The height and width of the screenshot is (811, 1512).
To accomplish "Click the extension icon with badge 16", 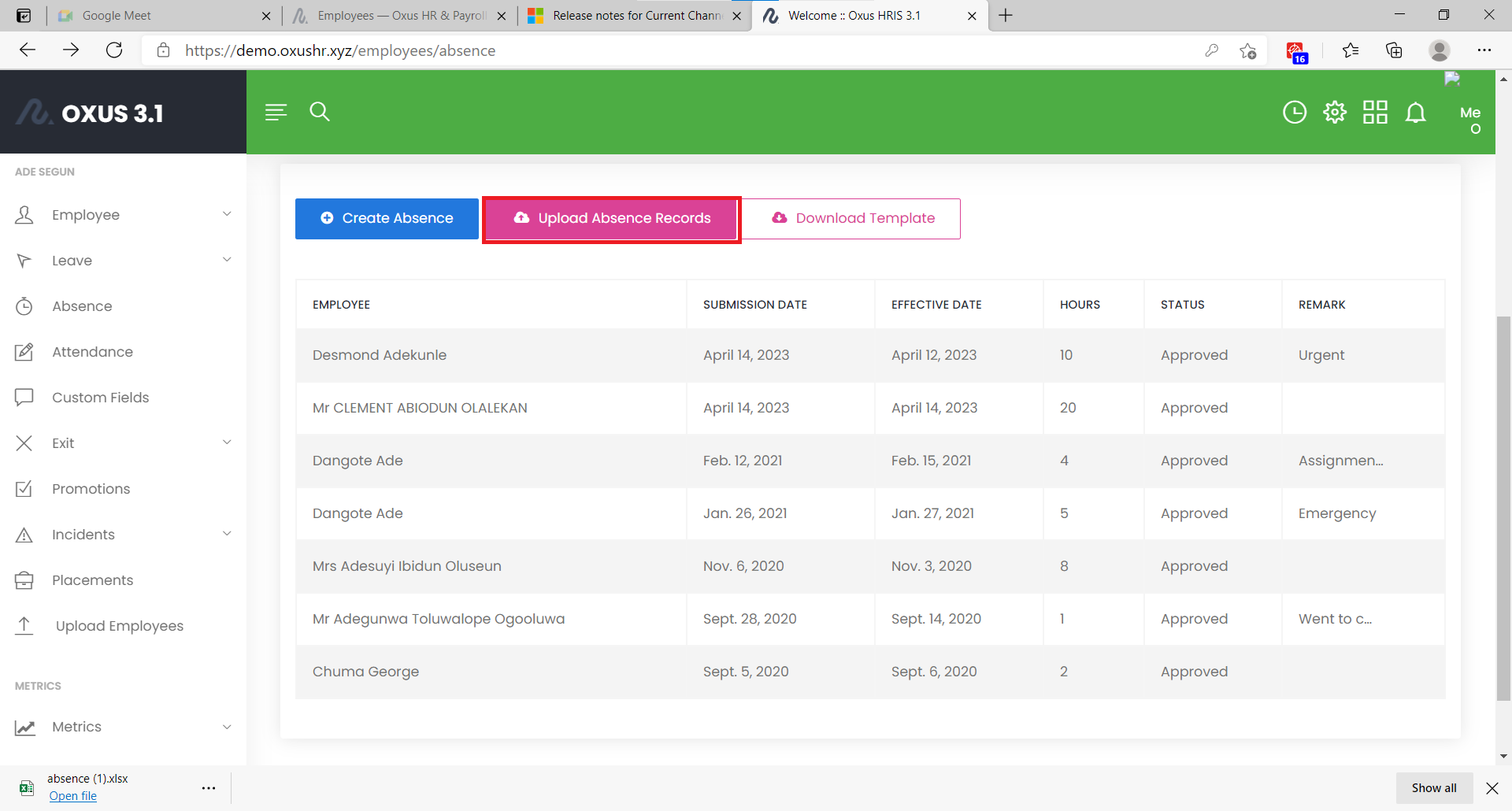I will (1296, 52).
